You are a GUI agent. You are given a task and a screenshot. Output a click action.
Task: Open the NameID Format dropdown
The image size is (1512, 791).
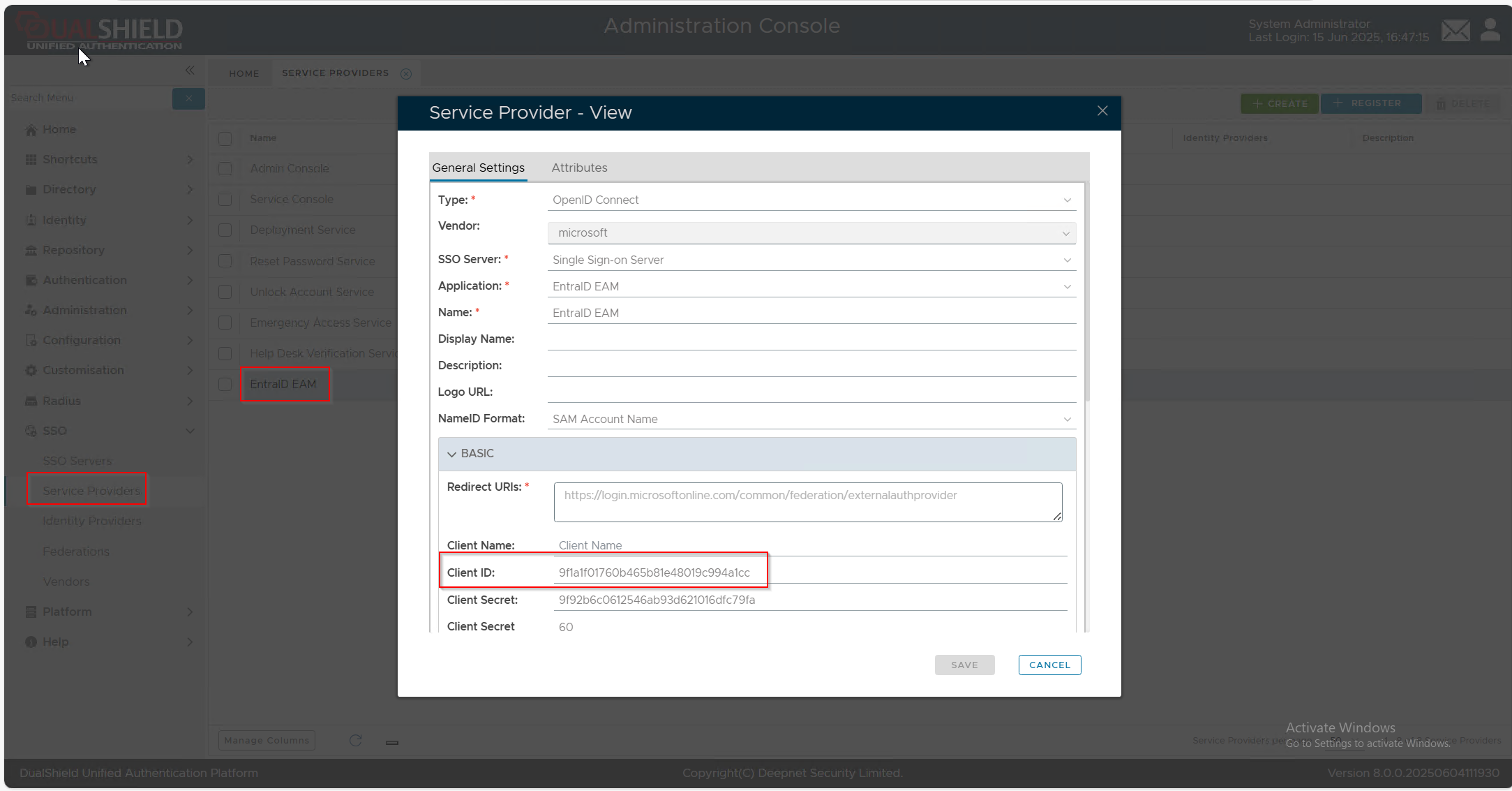coord(811,419)
